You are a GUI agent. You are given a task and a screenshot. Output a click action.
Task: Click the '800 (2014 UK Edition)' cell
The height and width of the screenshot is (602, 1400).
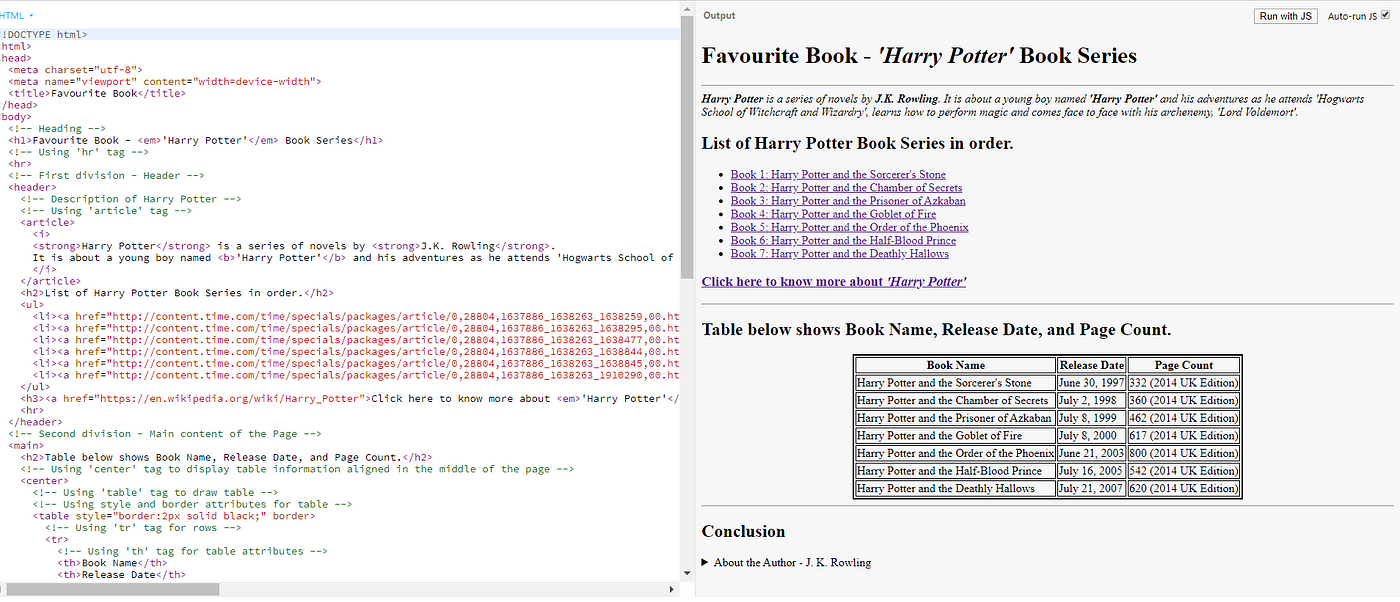click(1184, 453)
